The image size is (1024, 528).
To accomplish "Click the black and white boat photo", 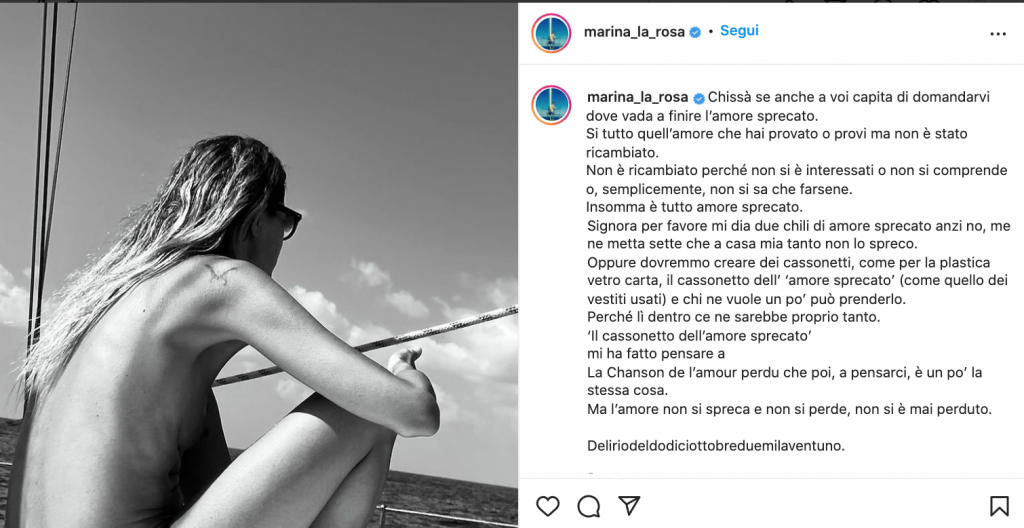I will point(259,265).
